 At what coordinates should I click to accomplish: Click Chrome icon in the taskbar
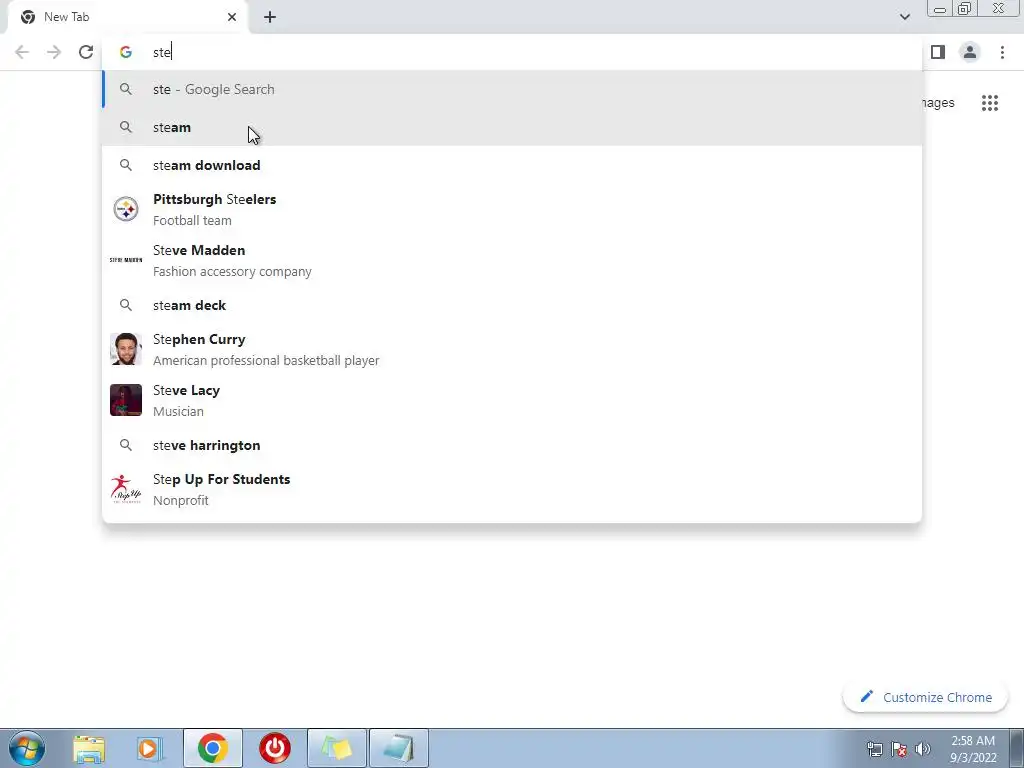click(213, 748)
